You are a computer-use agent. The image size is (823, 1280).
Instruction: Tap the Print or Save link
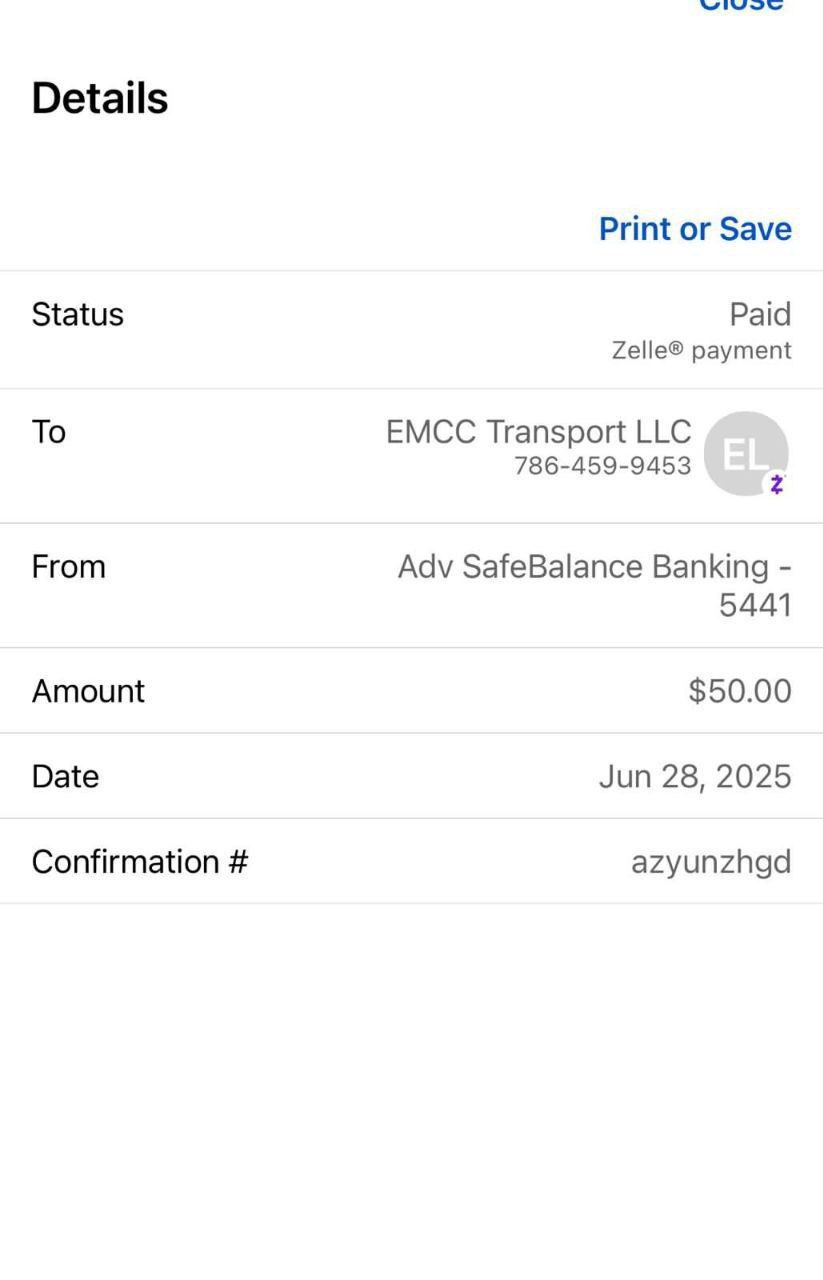[x=695, y=229]
